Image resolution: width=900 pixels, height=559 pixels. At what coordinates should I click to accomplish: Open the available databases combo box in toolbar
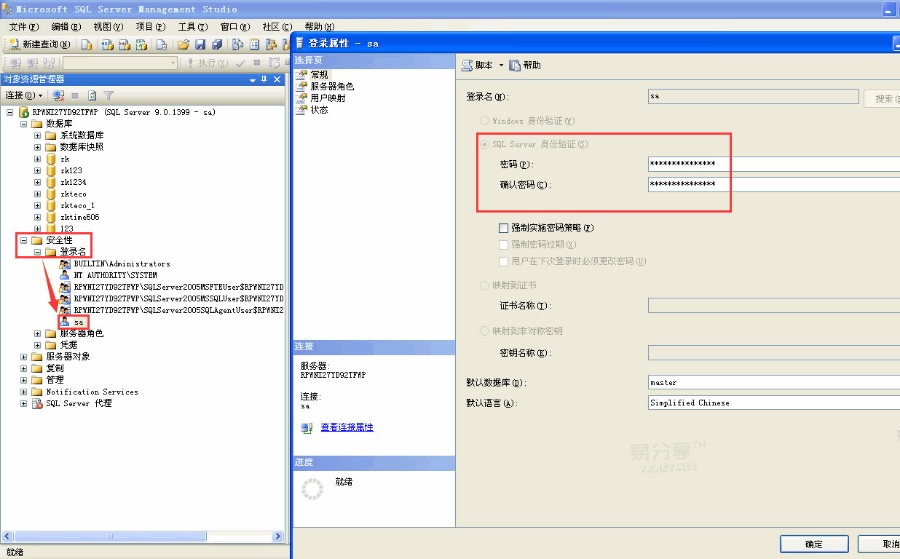[x=120, y=63]
